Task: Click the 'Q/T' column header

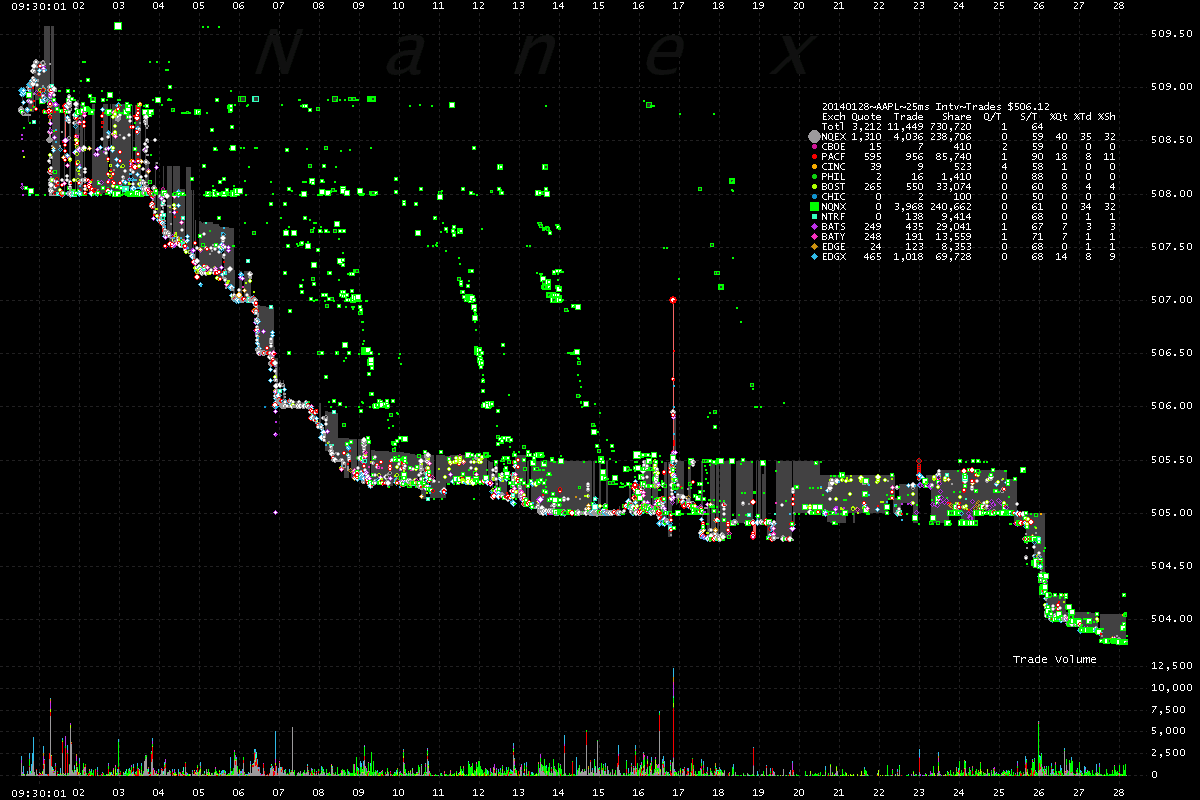Action: [x=993, y=116]
